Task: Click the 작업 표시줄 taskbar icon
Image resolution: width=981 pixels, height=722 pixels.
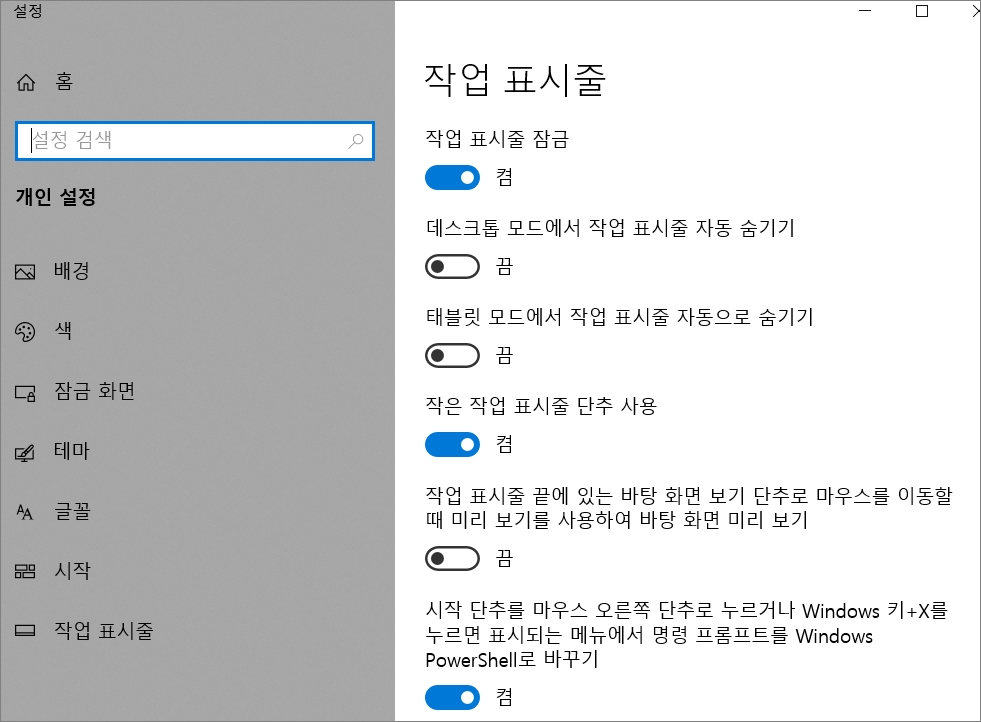Action: pyautogui.click(x=25, y=631)
